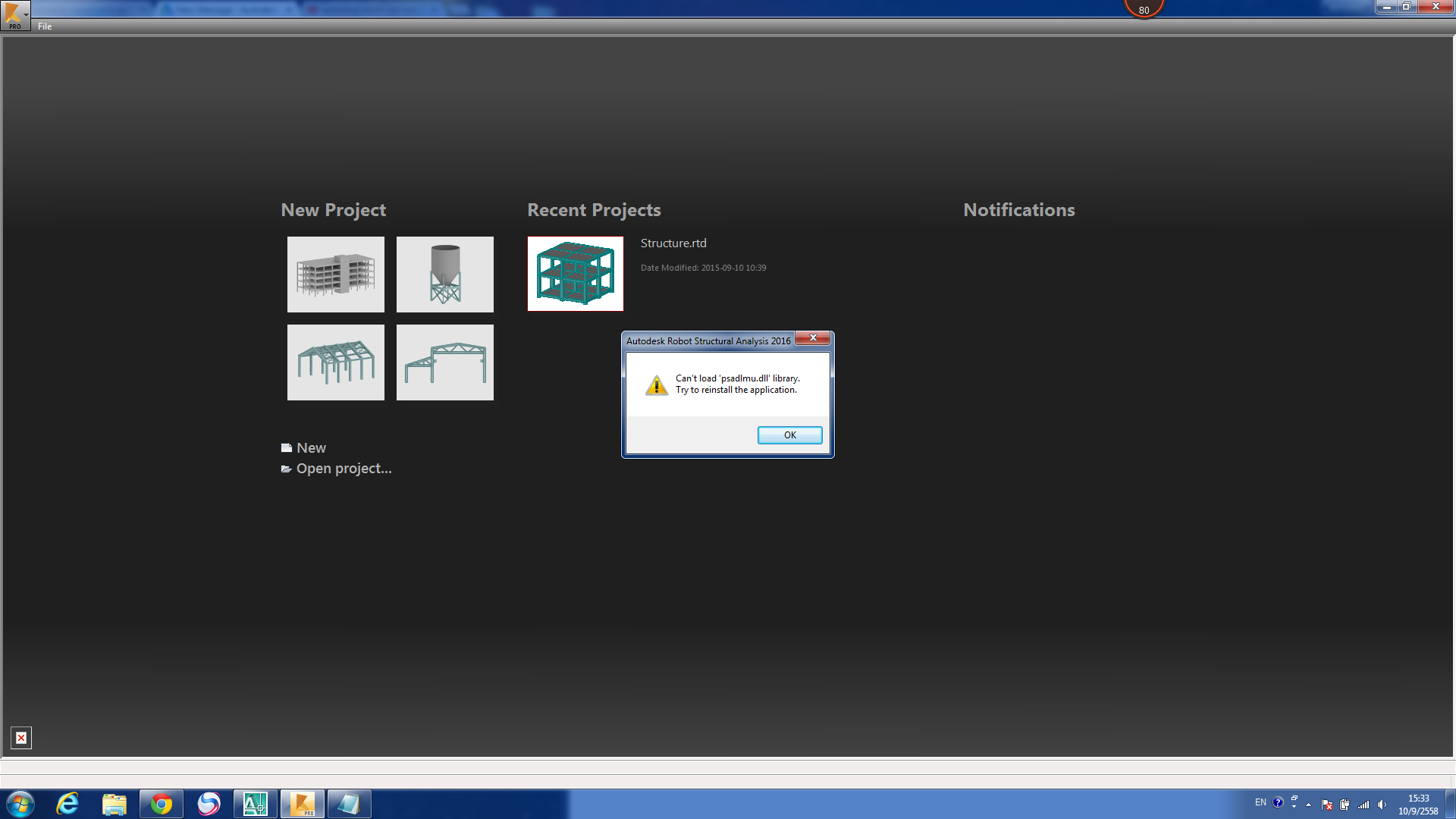This screenshot has width=1456, height=819.
Task: Launch Internet Explorer from taskbar
Action: [67, 804]
